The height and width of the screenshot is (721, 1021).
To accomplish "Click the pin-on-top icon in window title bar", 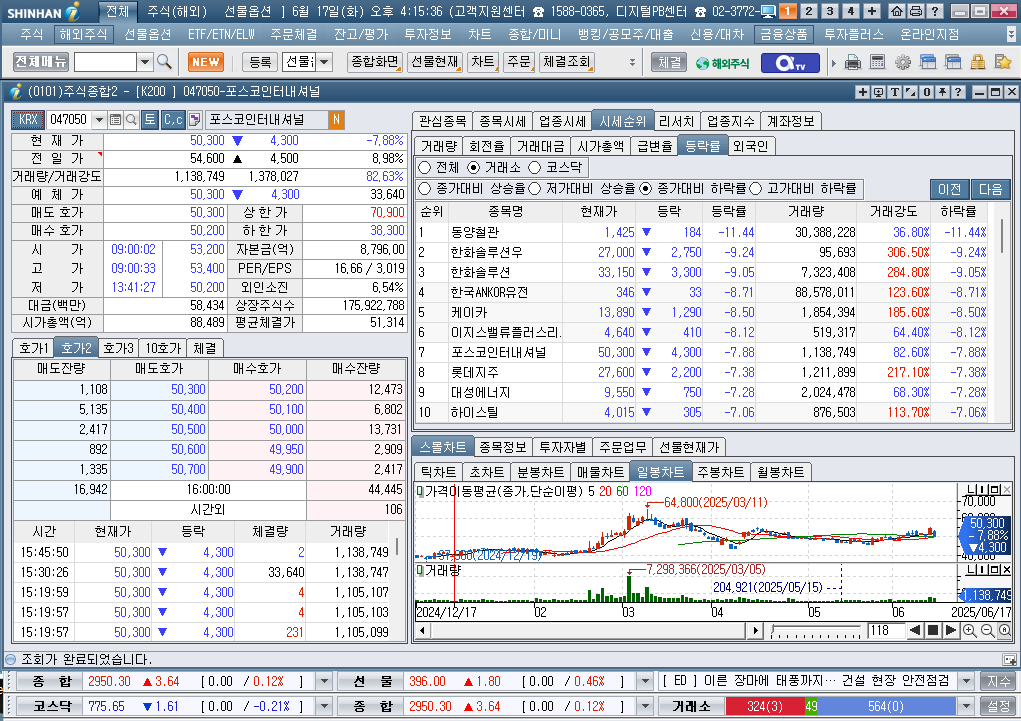I will [x=942, y=92].
